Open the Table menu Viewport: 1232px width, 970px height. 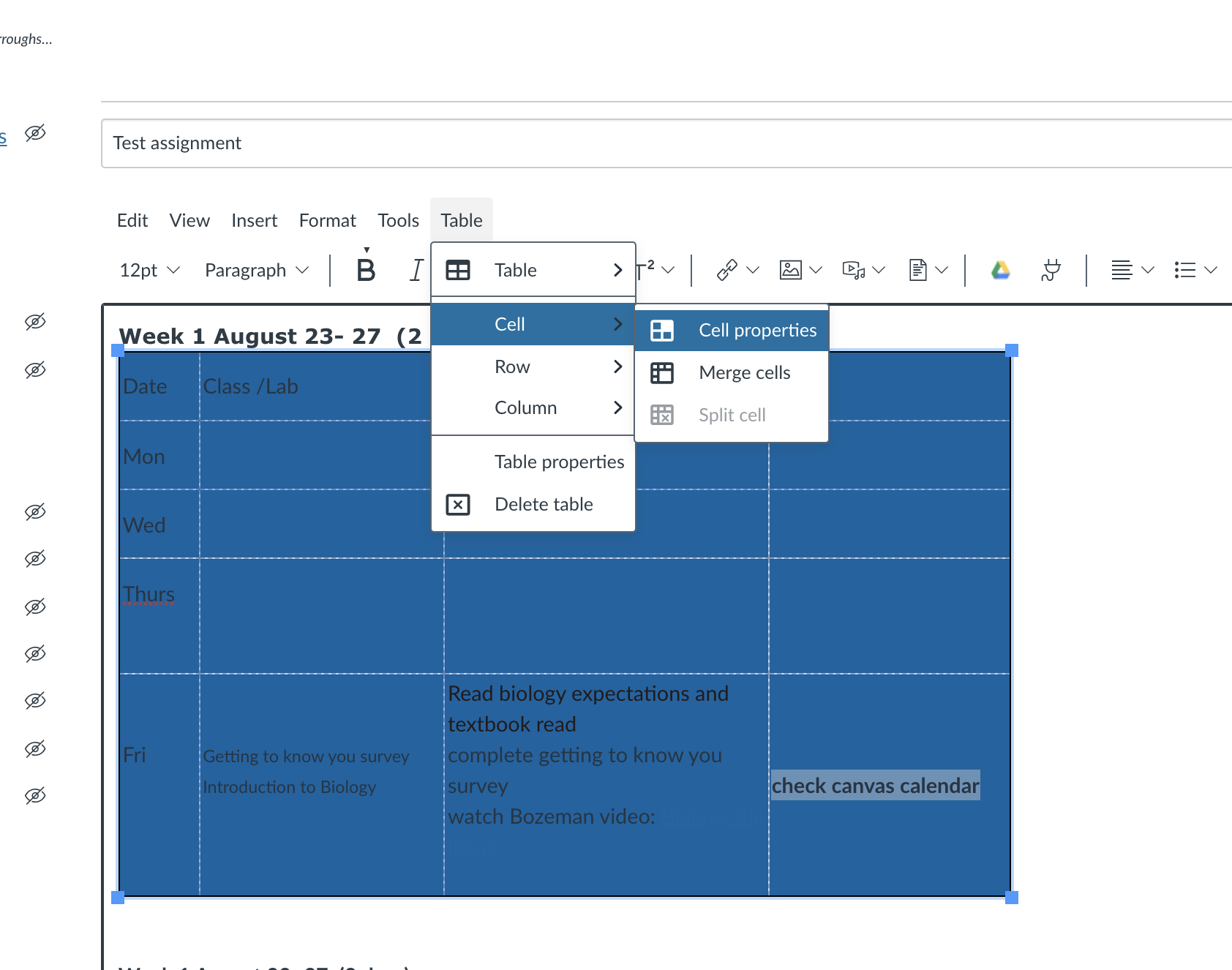461,219
